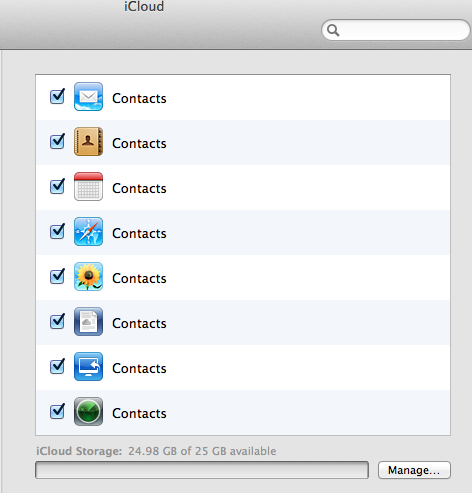Viewport: 472px width, 493px height.
Task: Toggle the checkbox beside the radar icon
Action: [x=57, y=411]
